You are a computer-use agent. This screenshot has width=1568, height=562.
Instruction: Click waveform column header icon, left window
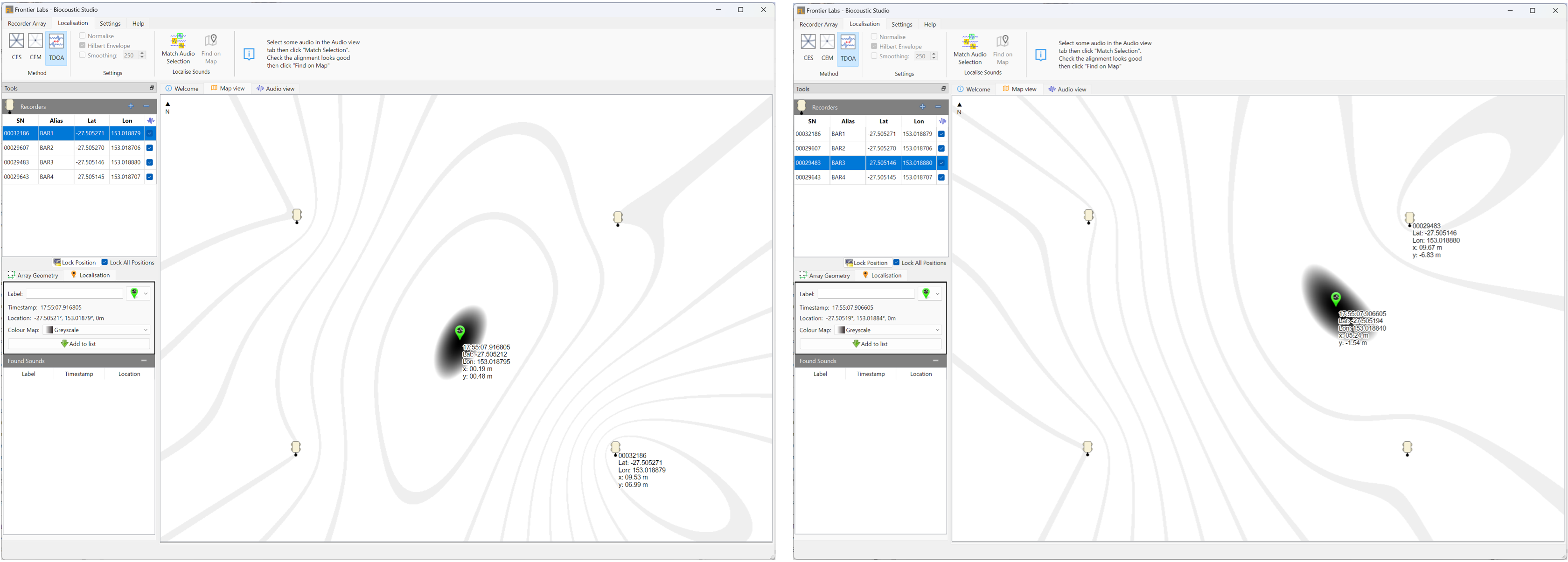click(151, 120)
